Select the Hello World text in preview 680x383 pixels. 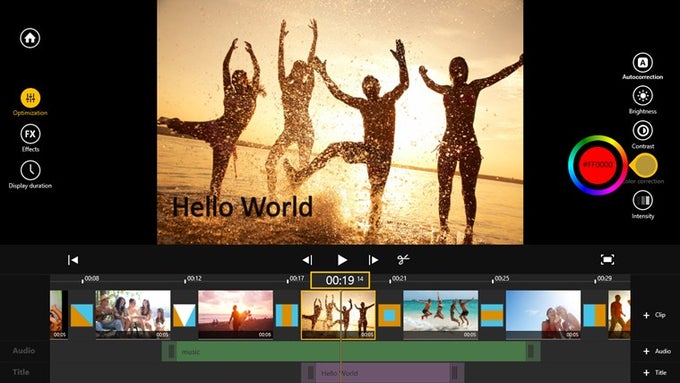pyautogui.click(x=242, y=206)
